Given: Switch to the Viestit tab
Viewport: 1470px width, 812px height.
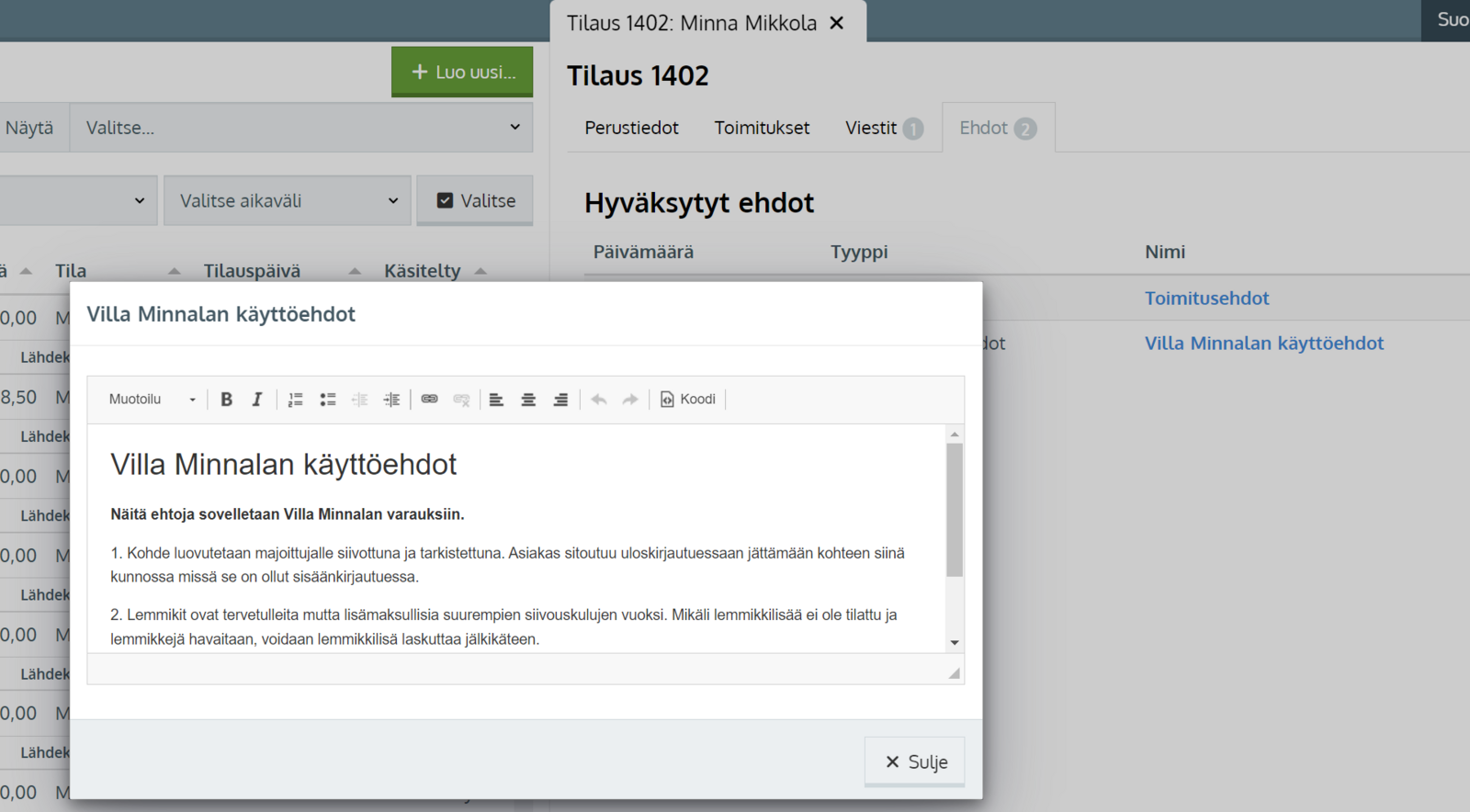Looking at the screenshot, I should 884,128.
